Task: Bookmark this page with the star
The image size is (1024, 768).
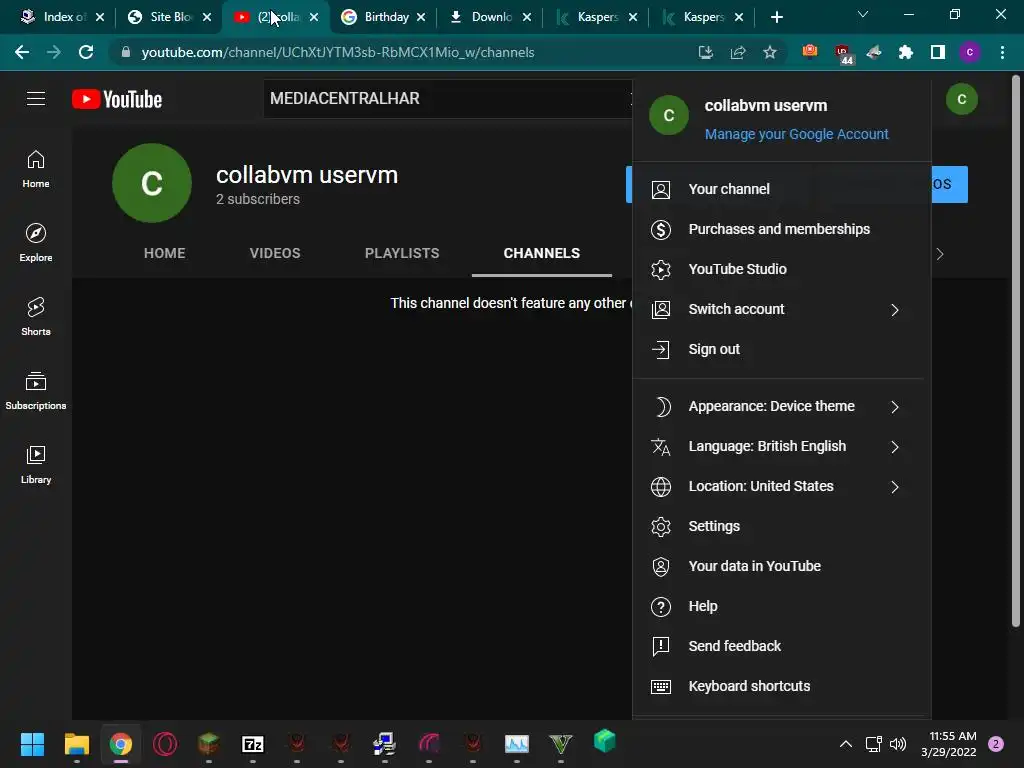Action: pos(770,52)
